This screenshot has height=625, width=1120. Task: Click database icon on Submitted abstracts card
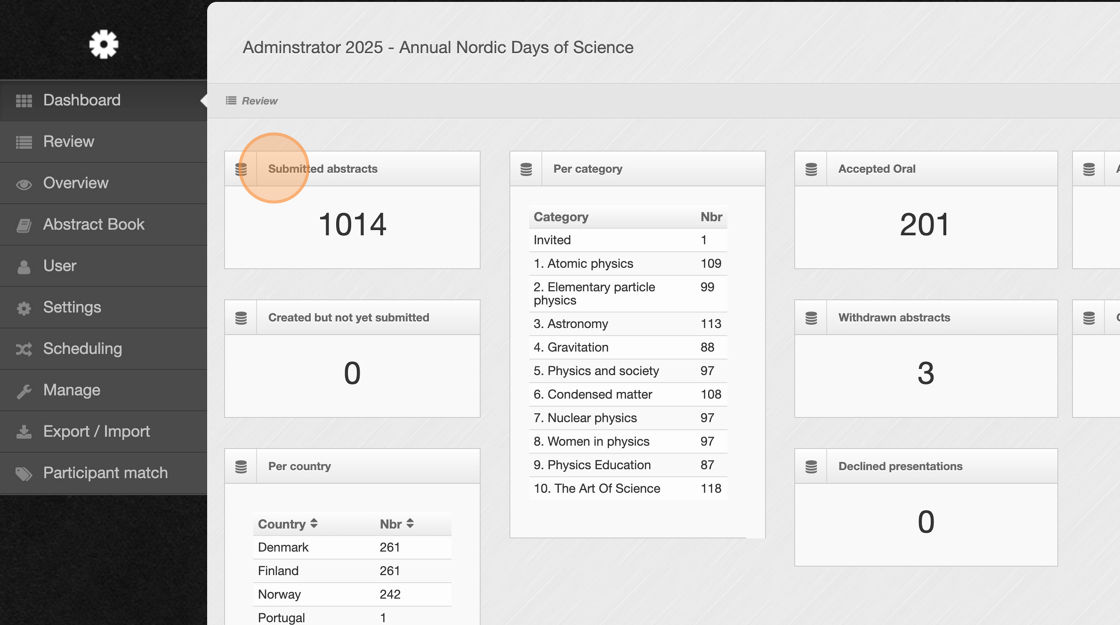click(x=241, y=169)
